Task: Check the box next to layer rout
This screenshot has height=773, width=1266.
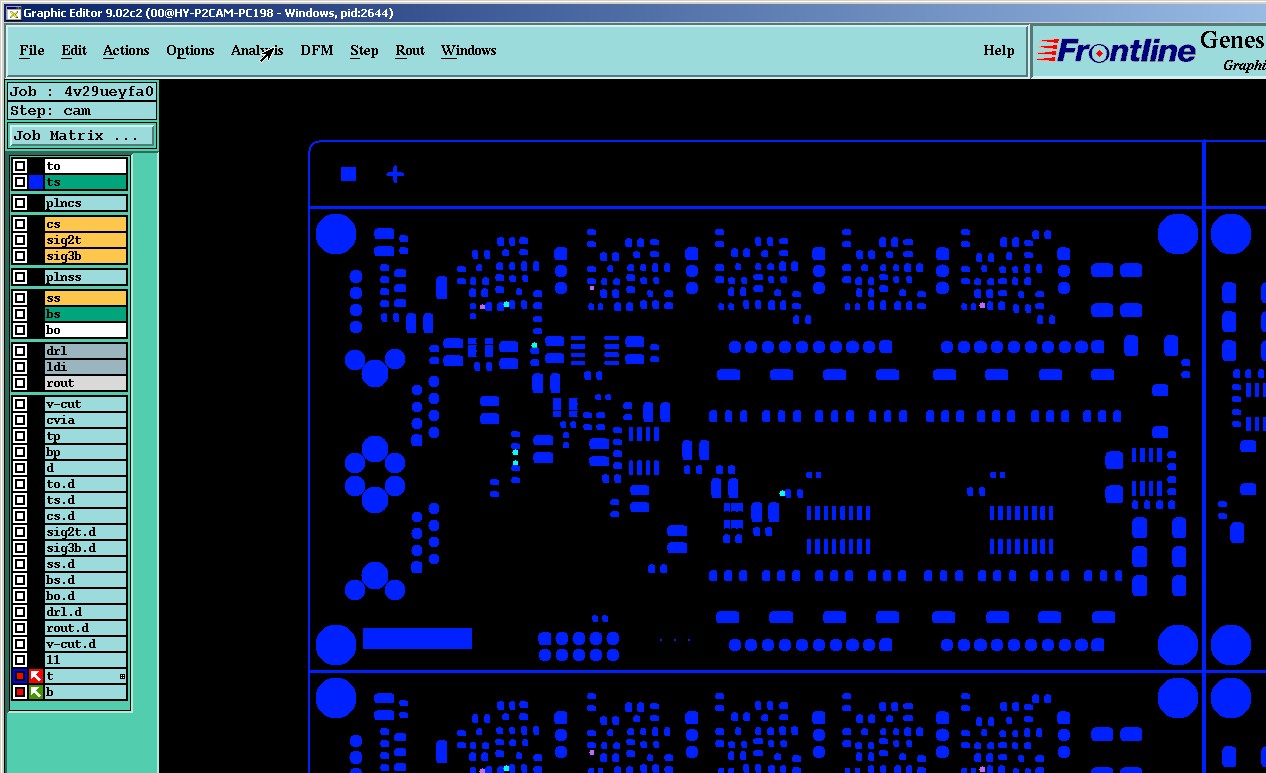Action: coord(20,383)
